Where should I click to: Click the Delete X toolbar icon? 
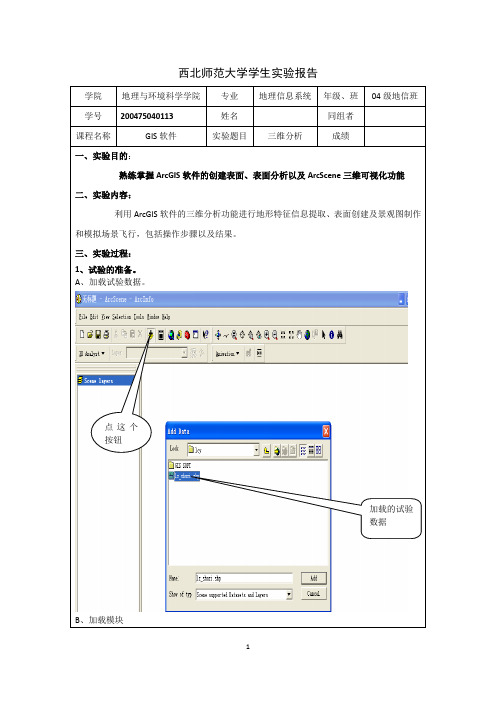(140, 334)
